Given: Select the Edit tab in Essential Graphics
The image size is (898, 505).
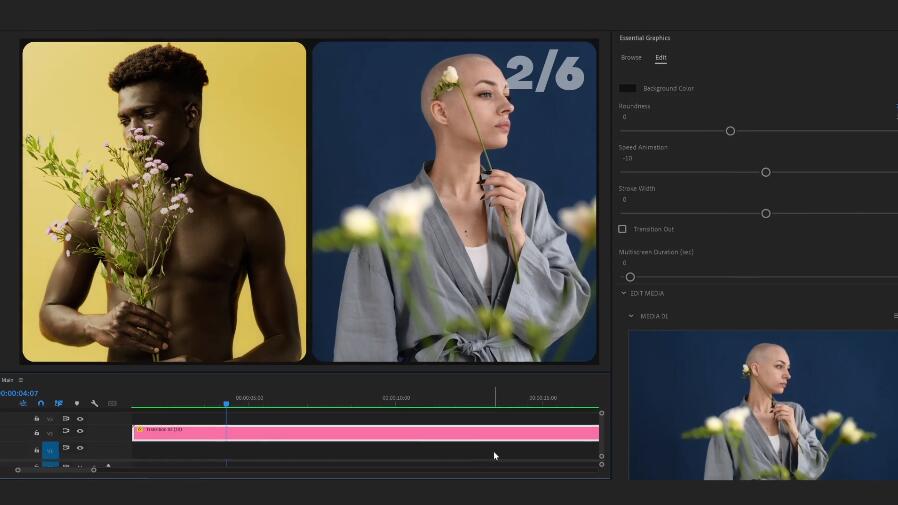Looking at the screenshot, I should 661,58.
